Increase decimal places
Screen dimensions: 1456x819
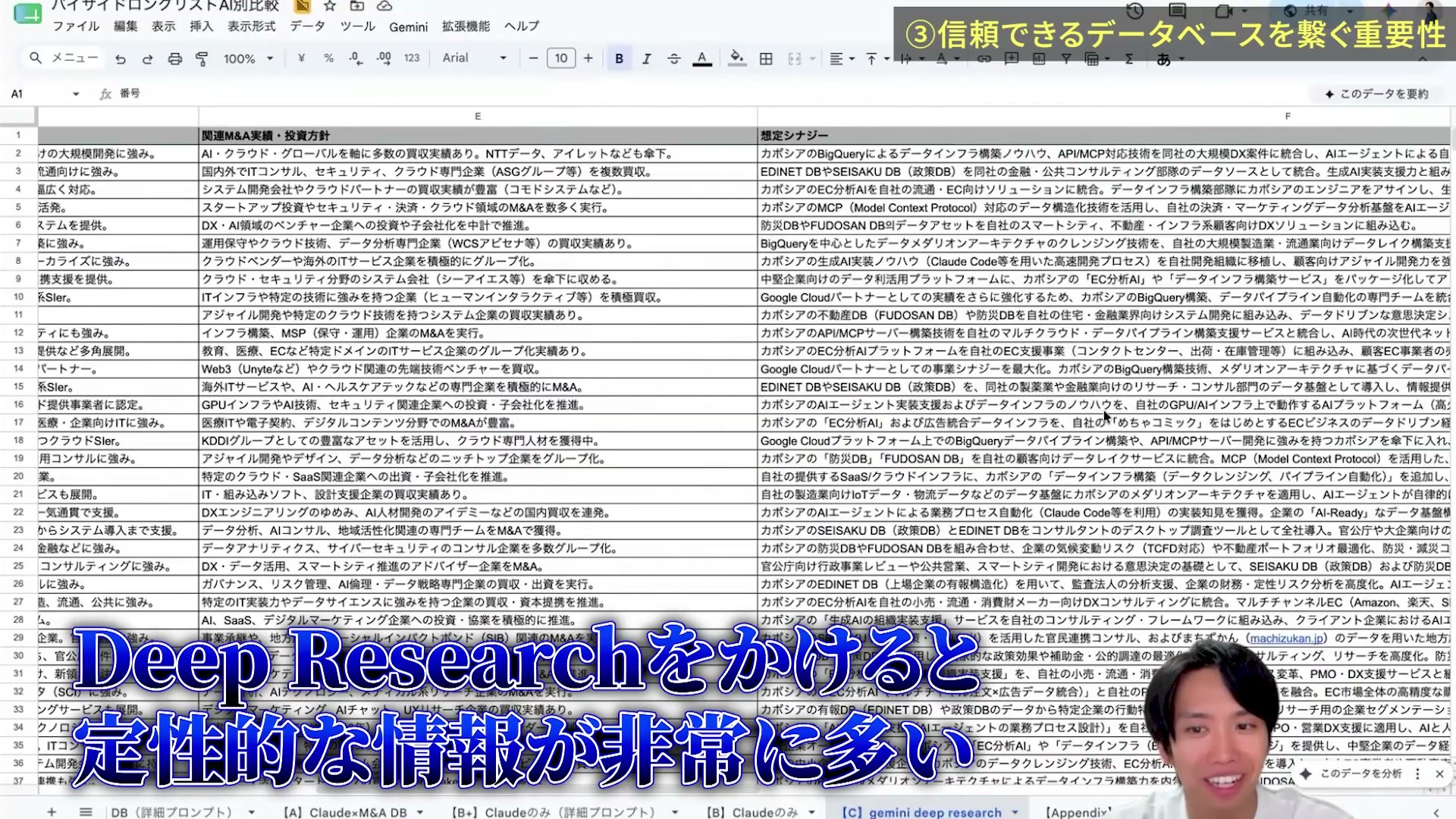(x=384, y=58)
